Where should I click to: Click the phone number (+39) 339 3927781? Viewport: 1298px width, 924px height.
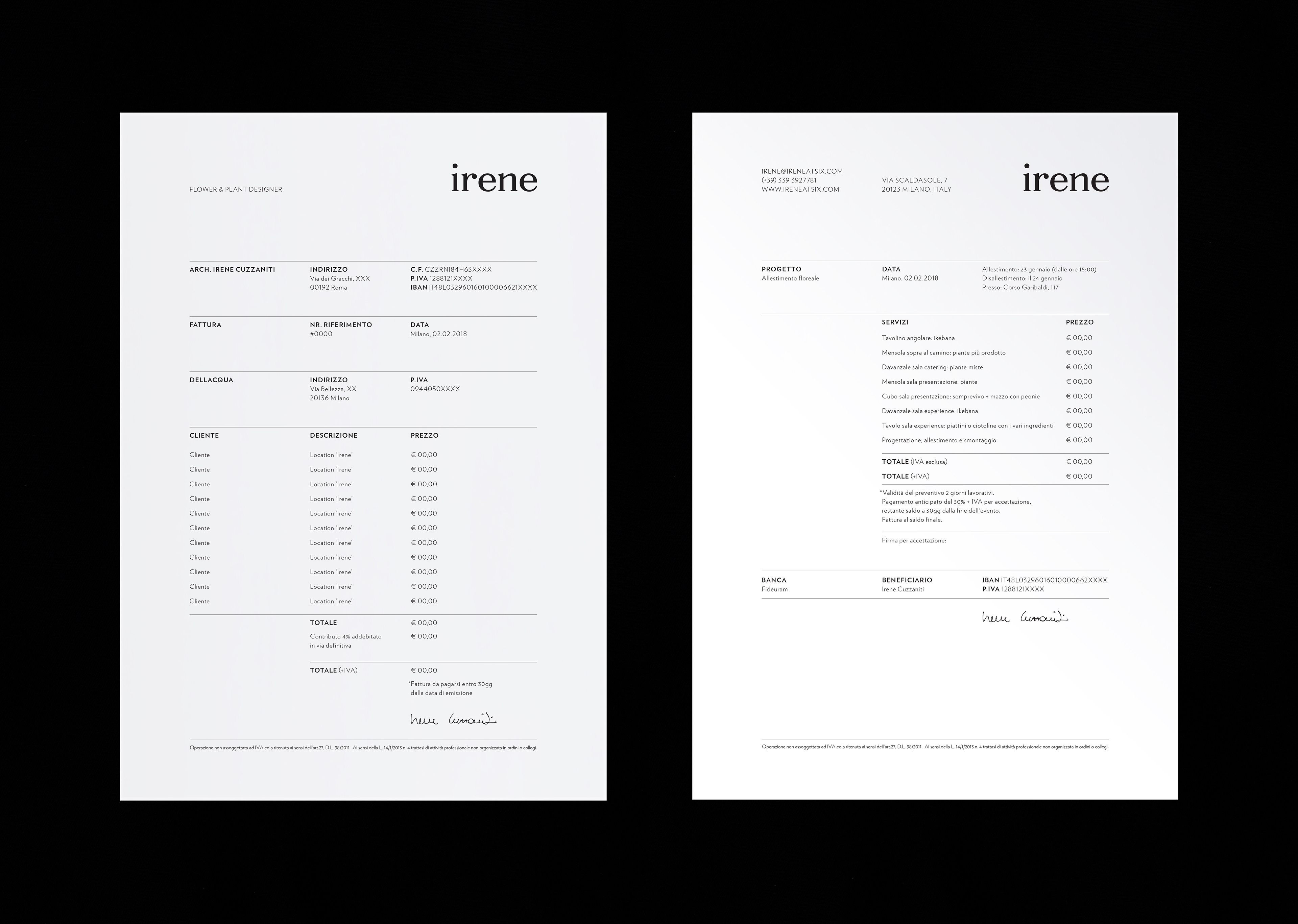point(789,180)
